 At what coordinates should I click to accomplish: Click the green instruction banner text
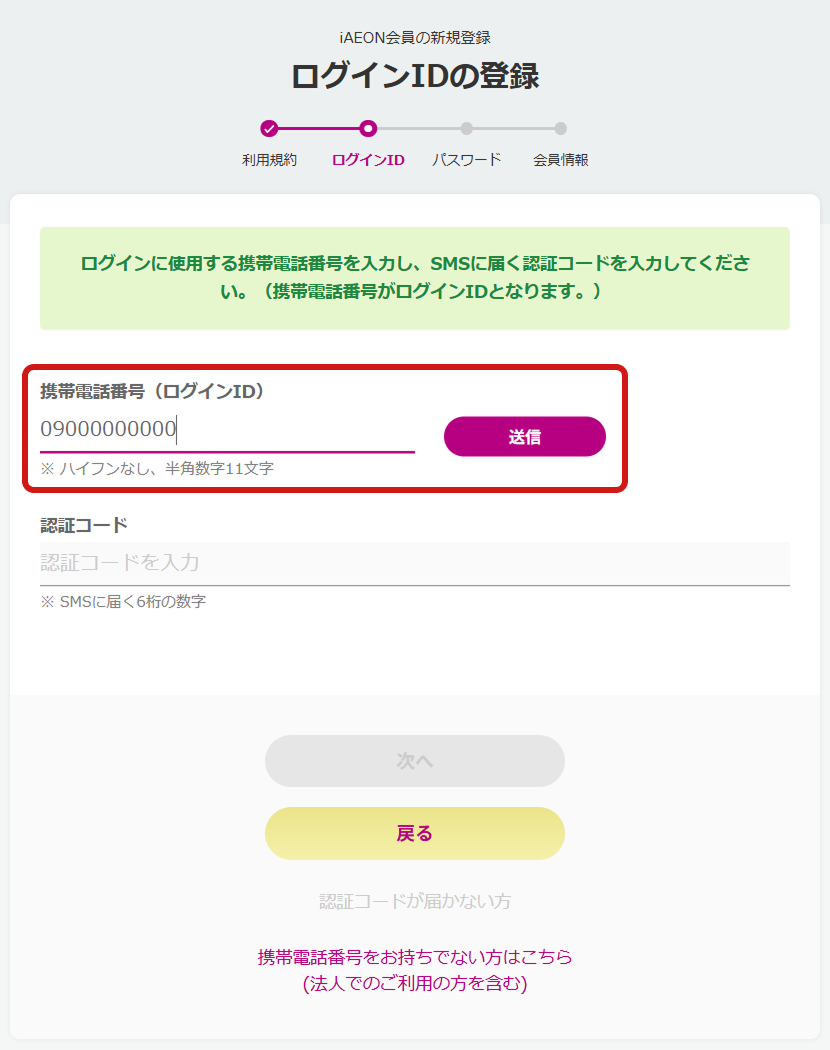coord(414,278)
